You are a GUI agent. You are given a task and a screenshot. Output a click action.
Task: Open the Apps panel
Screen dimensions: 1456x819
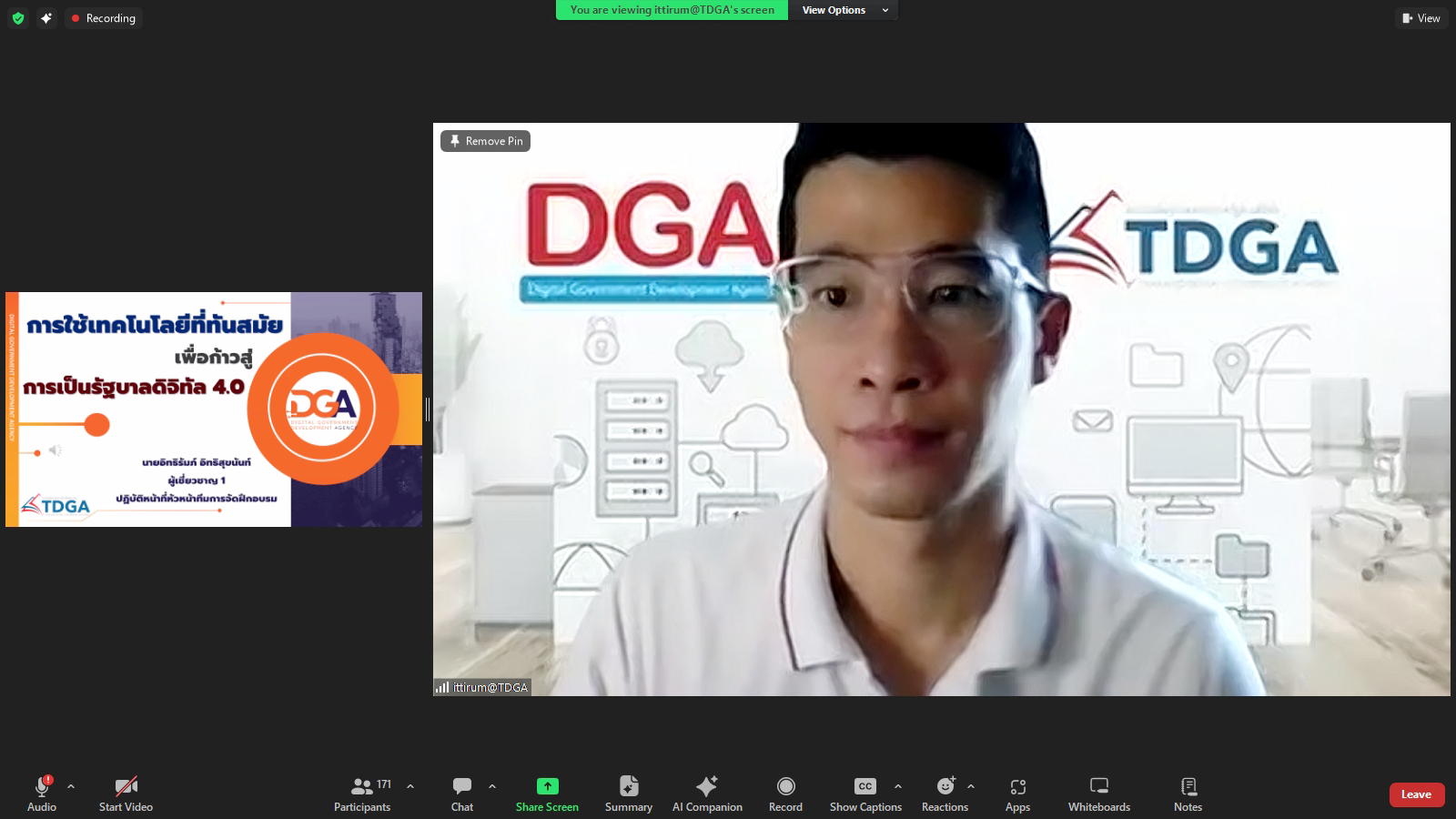coord(1017,794)
